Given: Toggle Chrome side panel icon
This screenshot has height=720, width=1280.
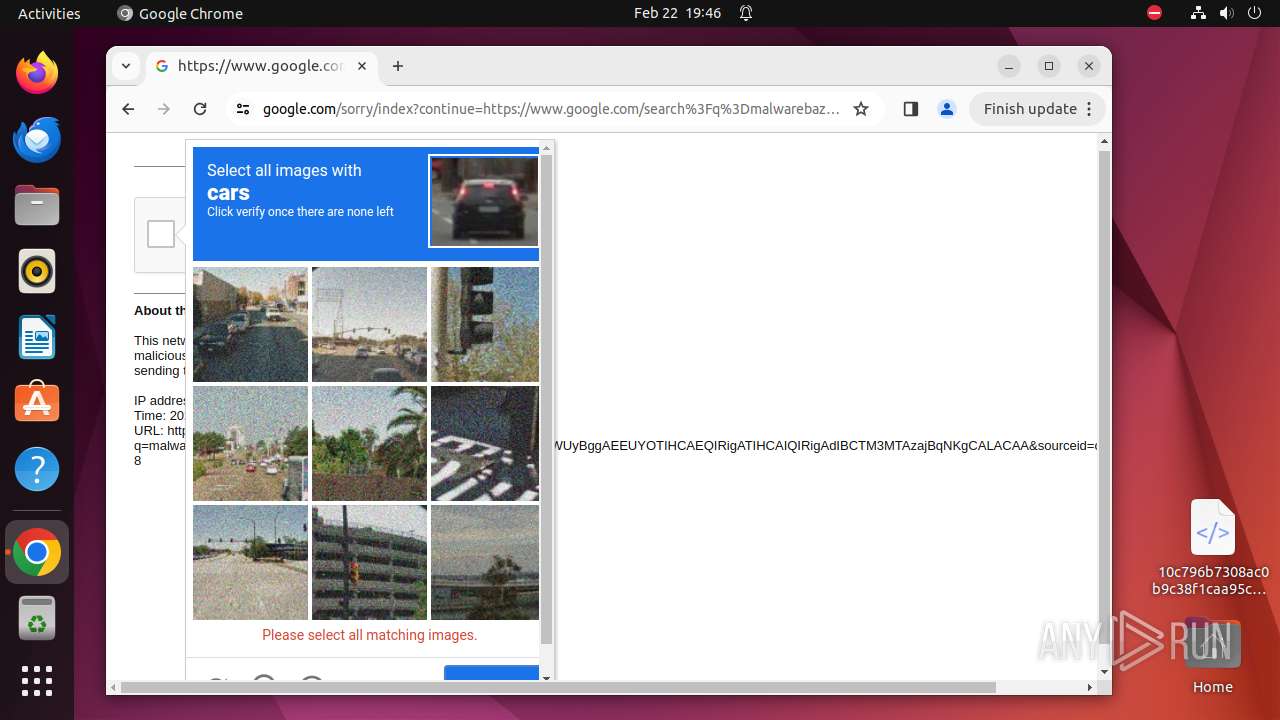Looking at the screenshot, I should click(910, 109).
